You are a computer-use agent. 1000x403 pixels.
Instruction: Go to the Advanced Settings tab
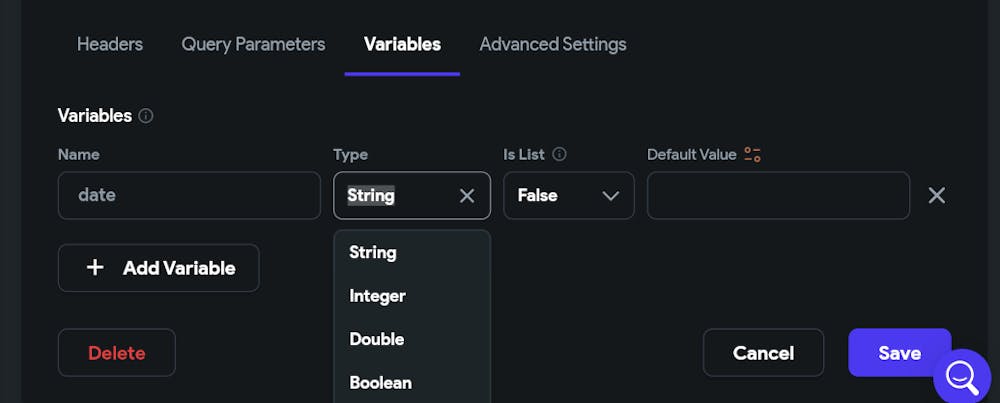(553, 44)
